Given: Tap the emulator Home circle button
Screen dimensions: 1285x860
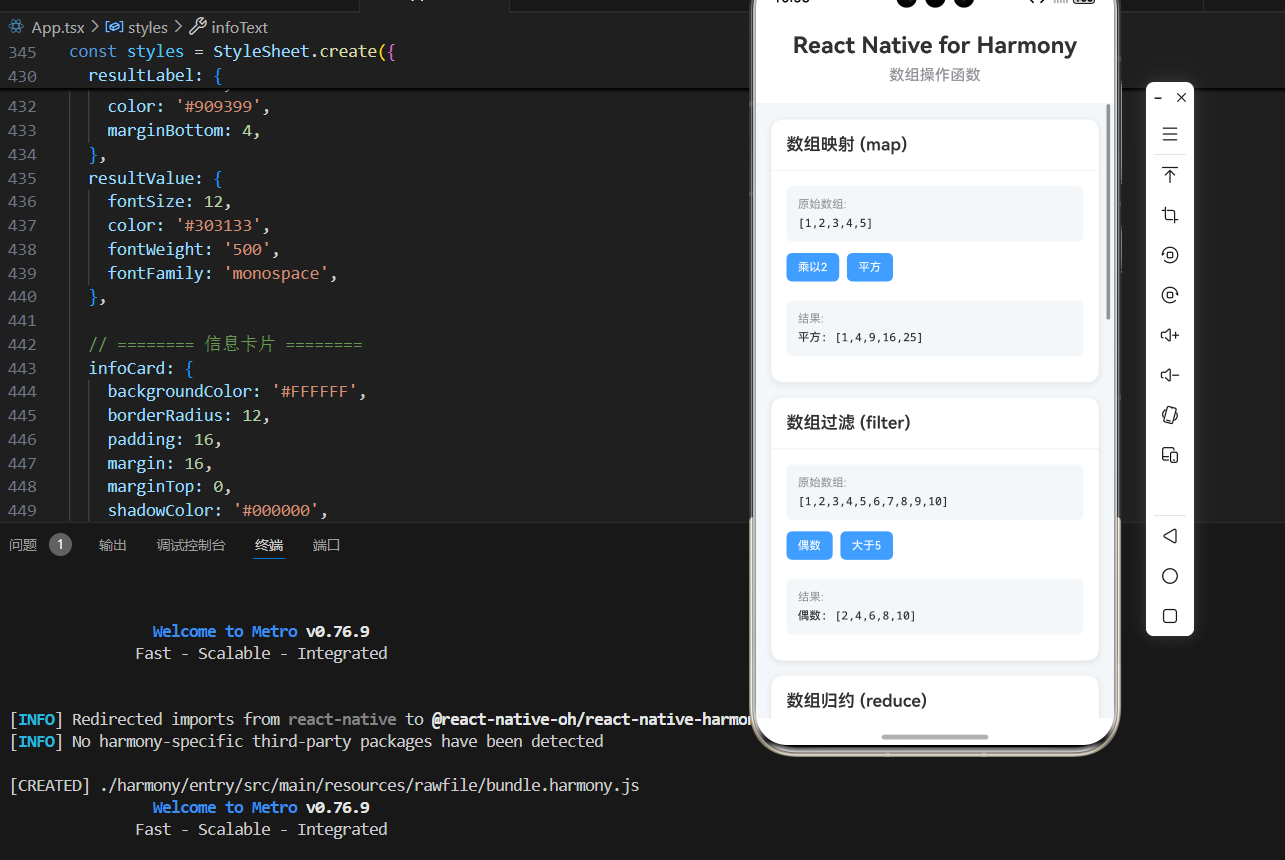Looking at the screenshot, I should pyautogui.click(x=1170, y=576).
